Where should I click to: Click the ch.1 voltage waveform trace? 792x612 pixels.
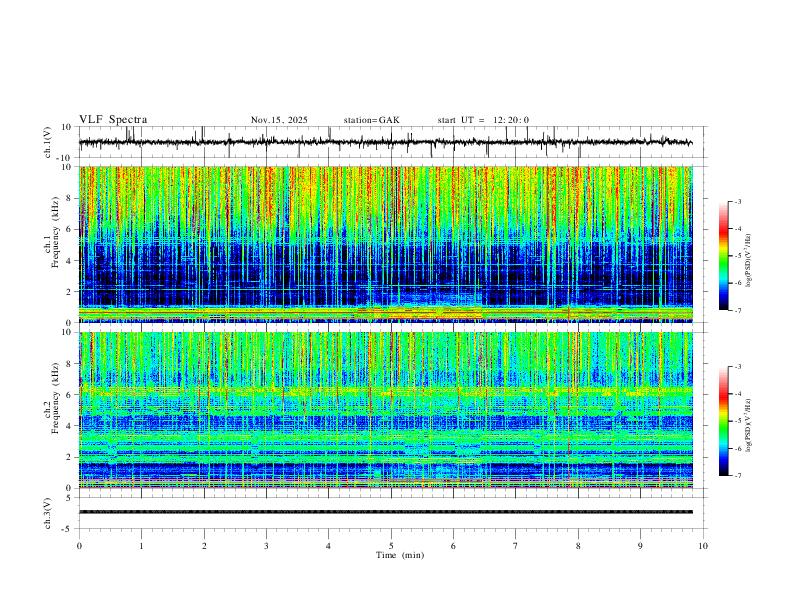pos(385,142)
